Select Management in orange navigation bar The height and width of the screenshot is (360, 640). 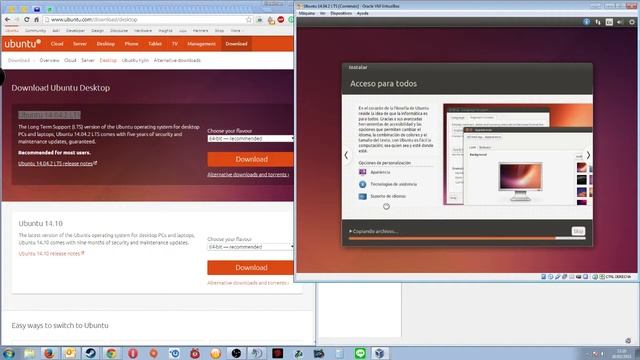[201, 44]
